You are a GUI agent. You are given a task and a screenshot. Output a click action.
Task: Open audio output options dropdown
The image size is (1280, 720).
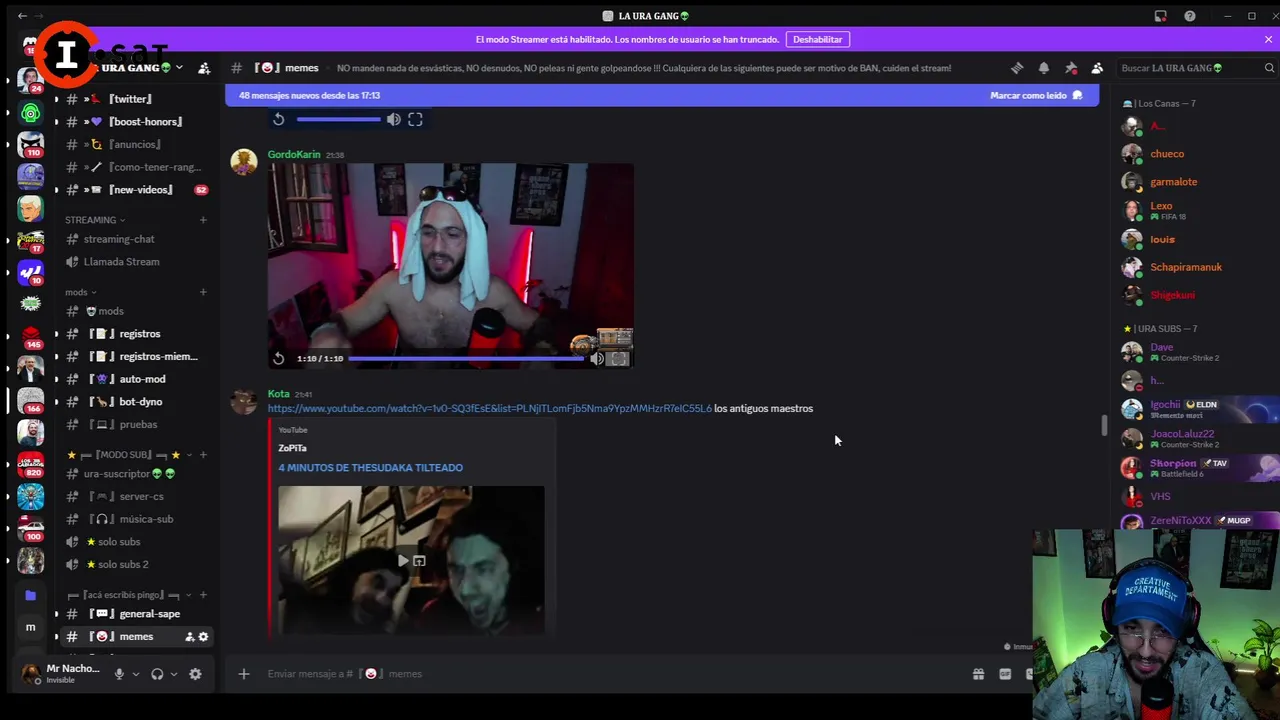click(174, 674)
